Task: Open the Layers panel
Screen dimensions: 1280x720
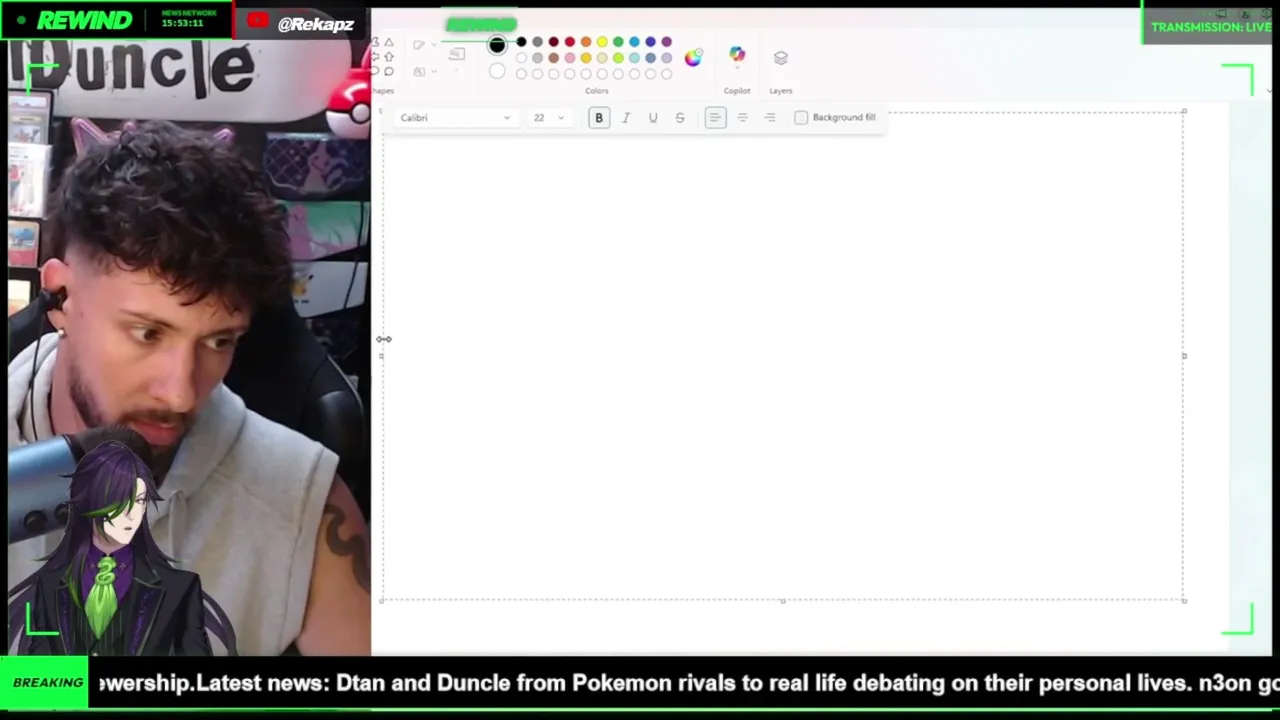Action: pos(781,58)
